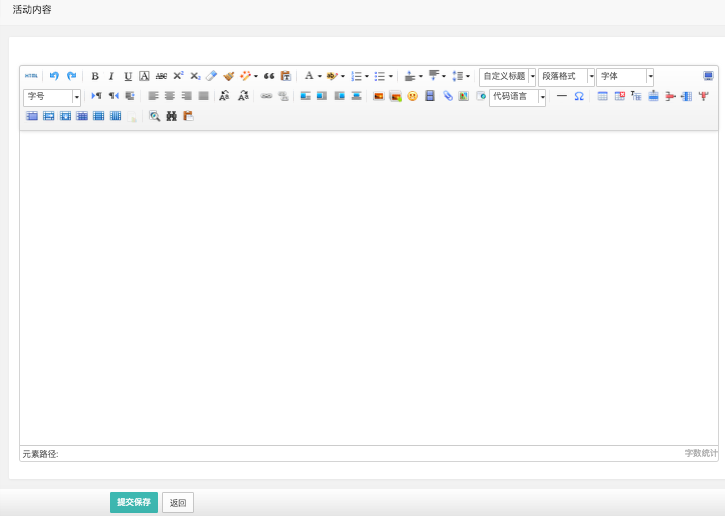Click paste as plain text icon
The image size is (725, 516).
tap(286, 76)
